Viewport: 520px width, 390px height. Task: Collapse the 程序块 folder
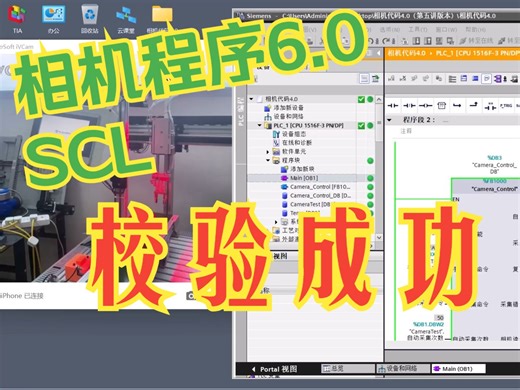[268, 160]
